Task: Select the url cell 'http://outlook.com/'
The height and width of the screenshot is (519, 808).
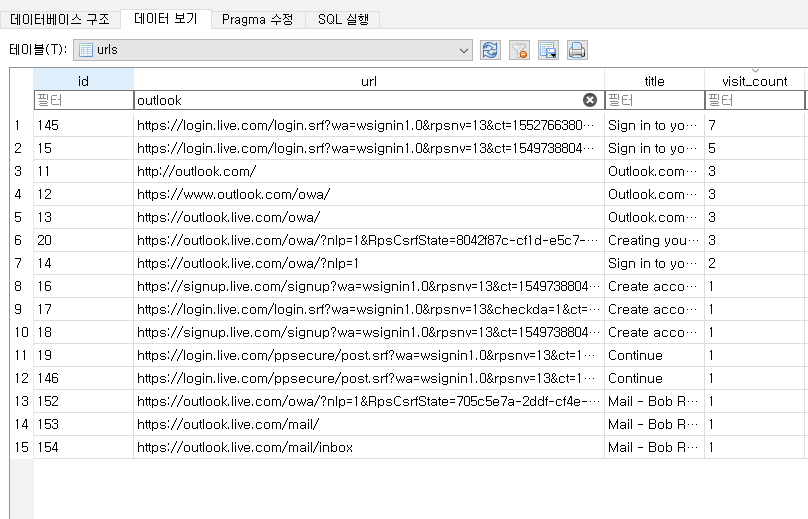Action: tap(369, 171)
